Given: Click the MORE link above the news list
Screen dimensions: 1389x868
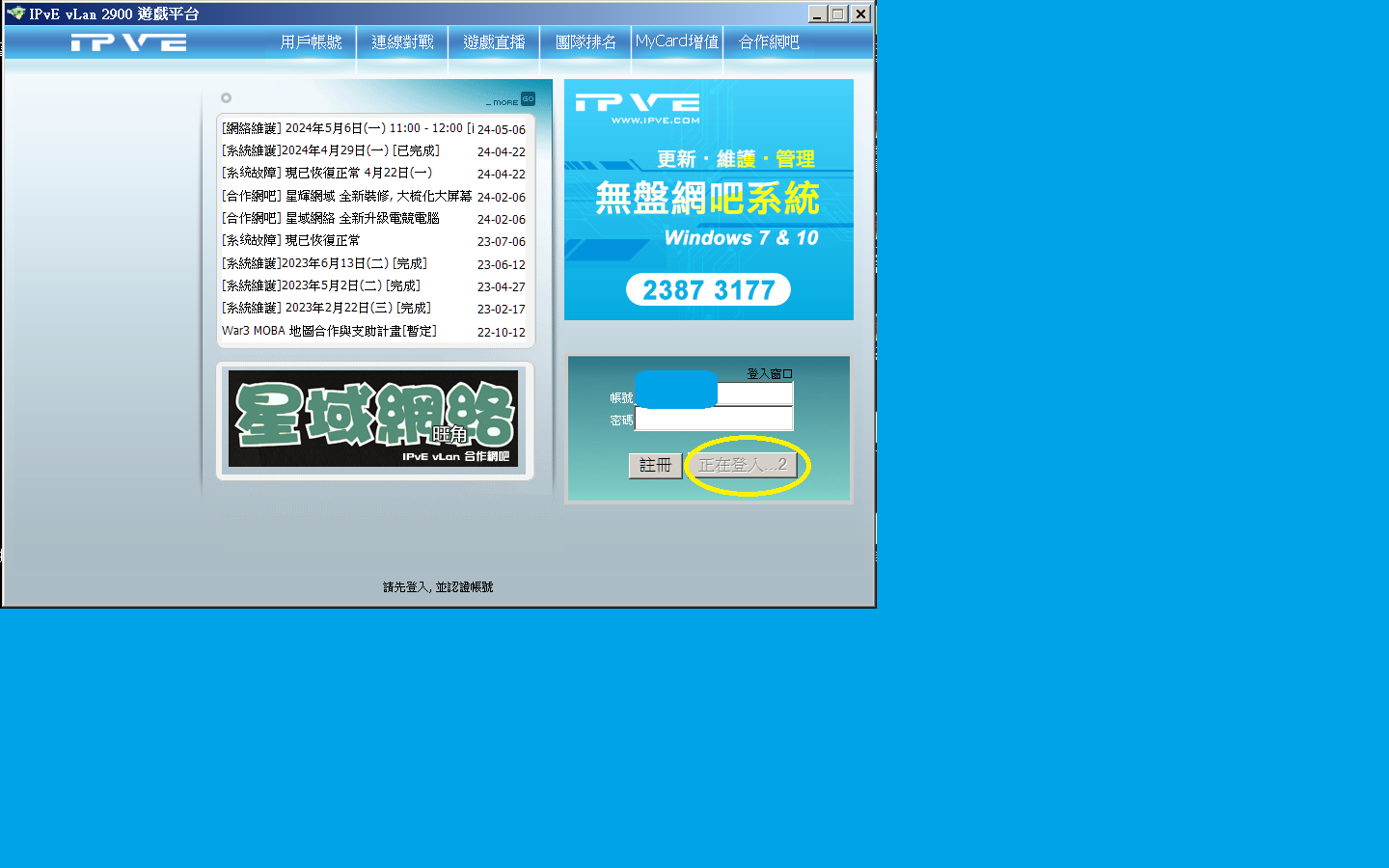Looking at the screenshot, I should click(x=503, y=102).
